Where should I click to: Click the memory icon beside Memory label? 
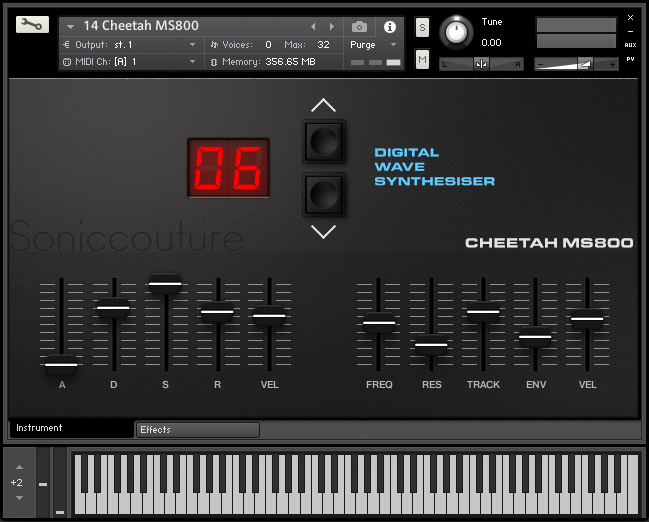tap(214, 62)
